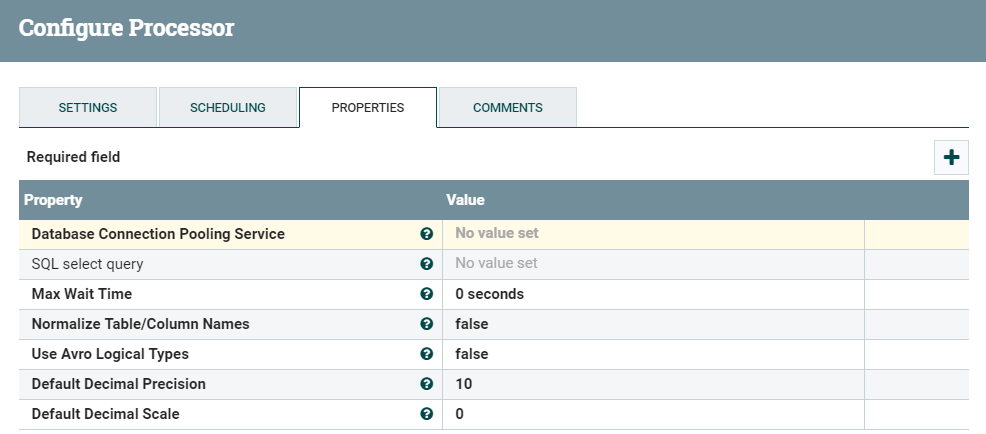Click help icon next to SQL select query
Screen dimensions: 986x434
click(x=427, y=264)
